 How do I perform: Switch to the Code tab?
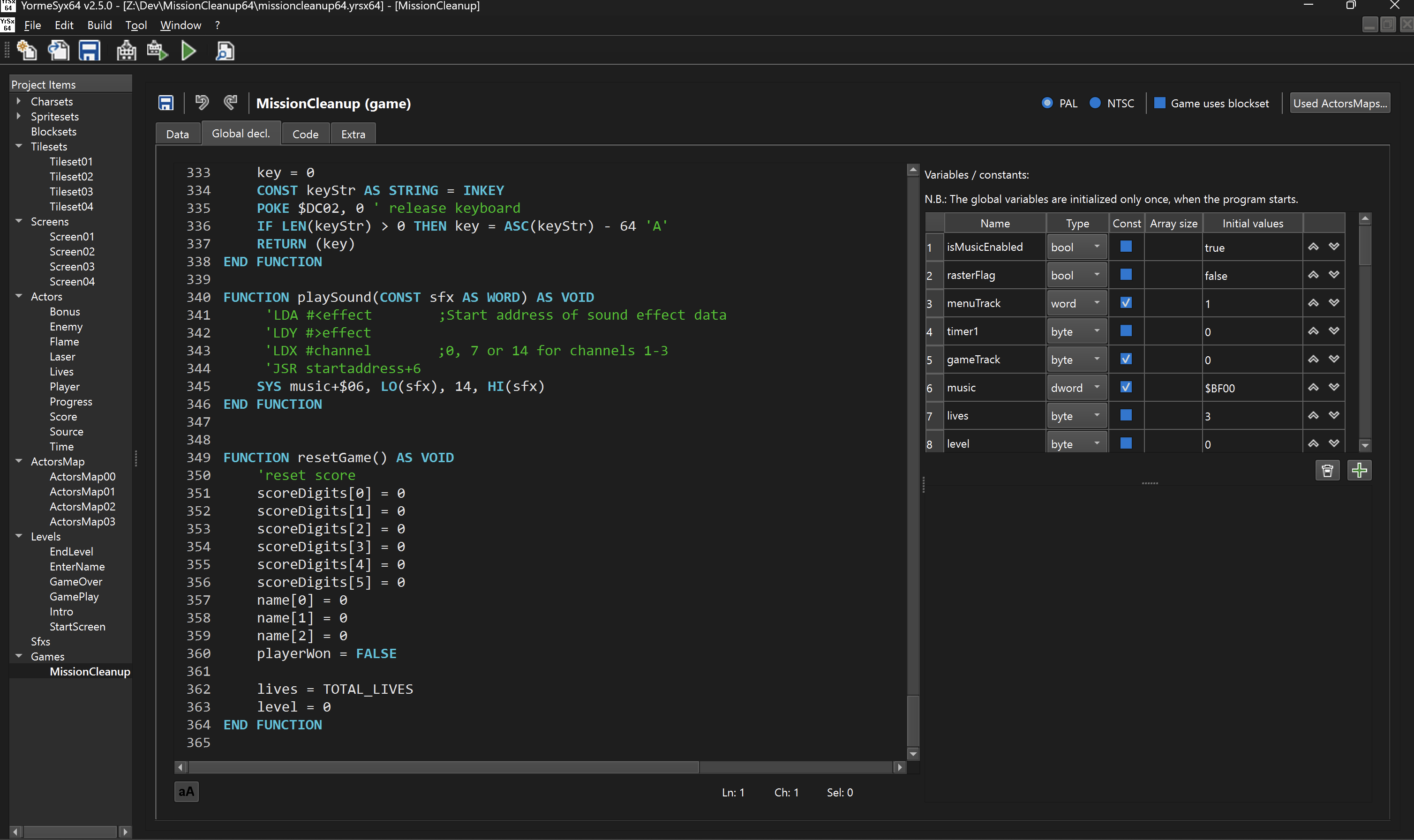(305, 134)
